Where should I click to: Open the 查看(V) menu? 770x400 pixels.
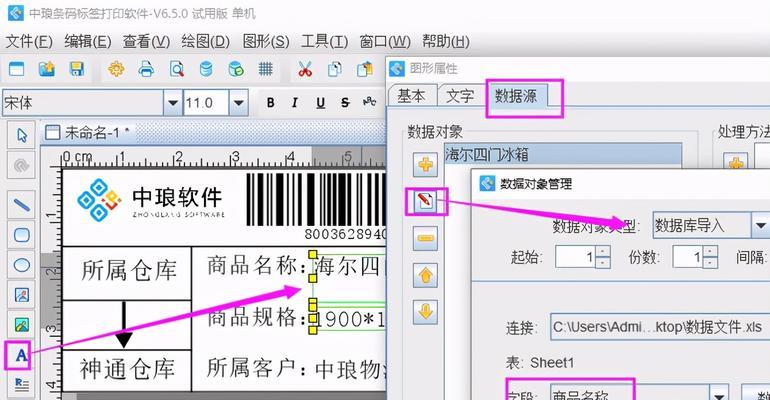(x=146, y=42)
